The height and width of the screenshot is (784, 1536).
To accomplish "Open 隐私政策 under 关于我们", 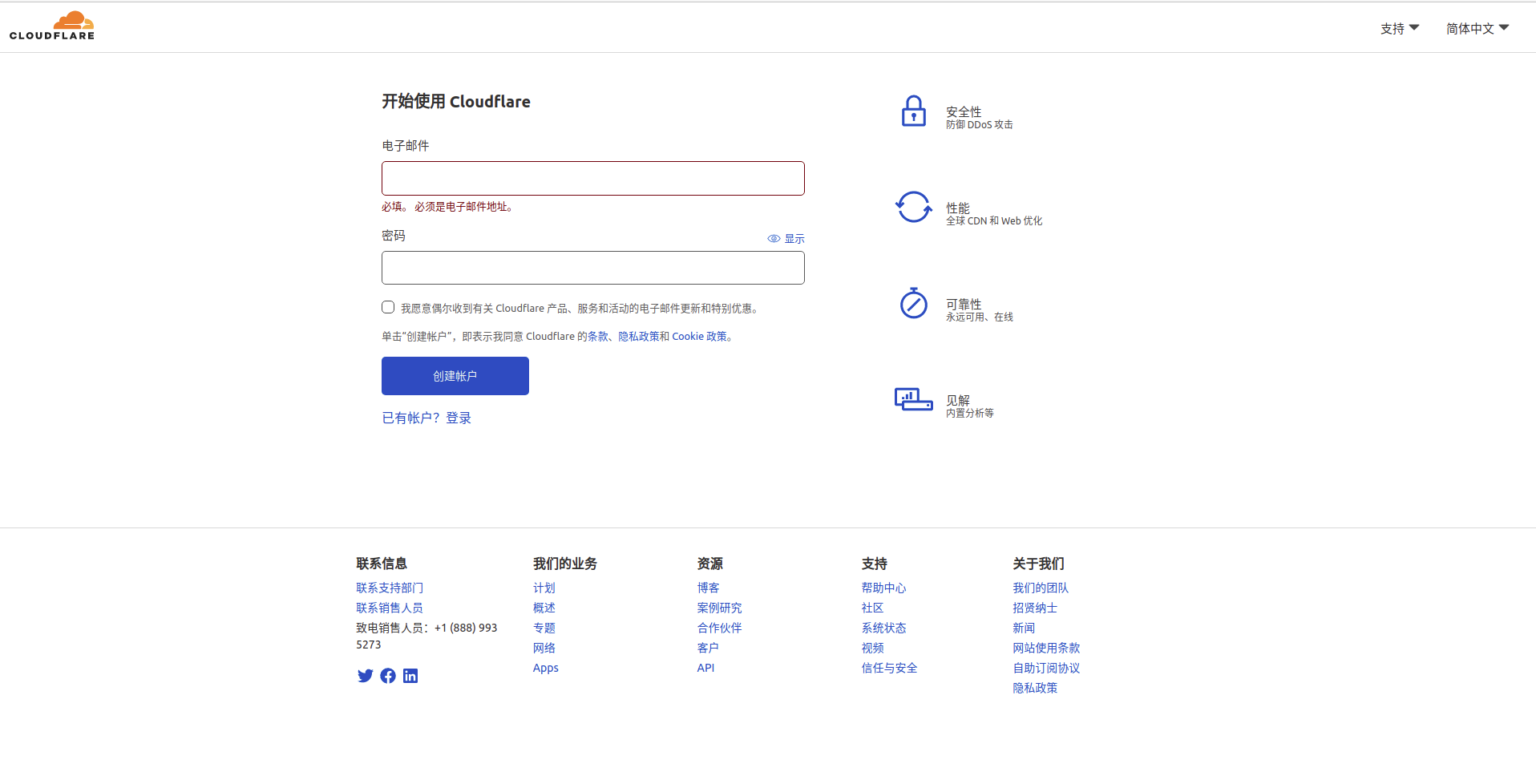I will pos(1035,688).
